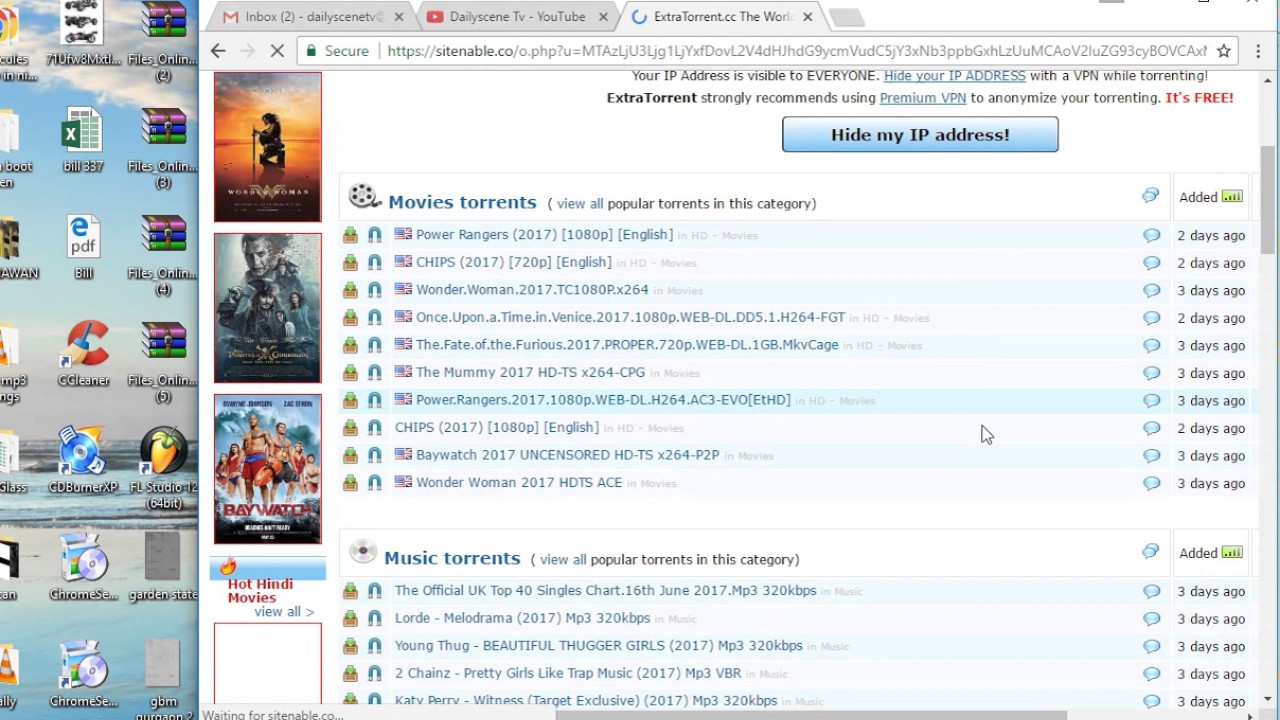Click the download icon for Wonder.Woman.2017.TC1080P.x264
Screen dimensions: 1280x720
point(350,290)
